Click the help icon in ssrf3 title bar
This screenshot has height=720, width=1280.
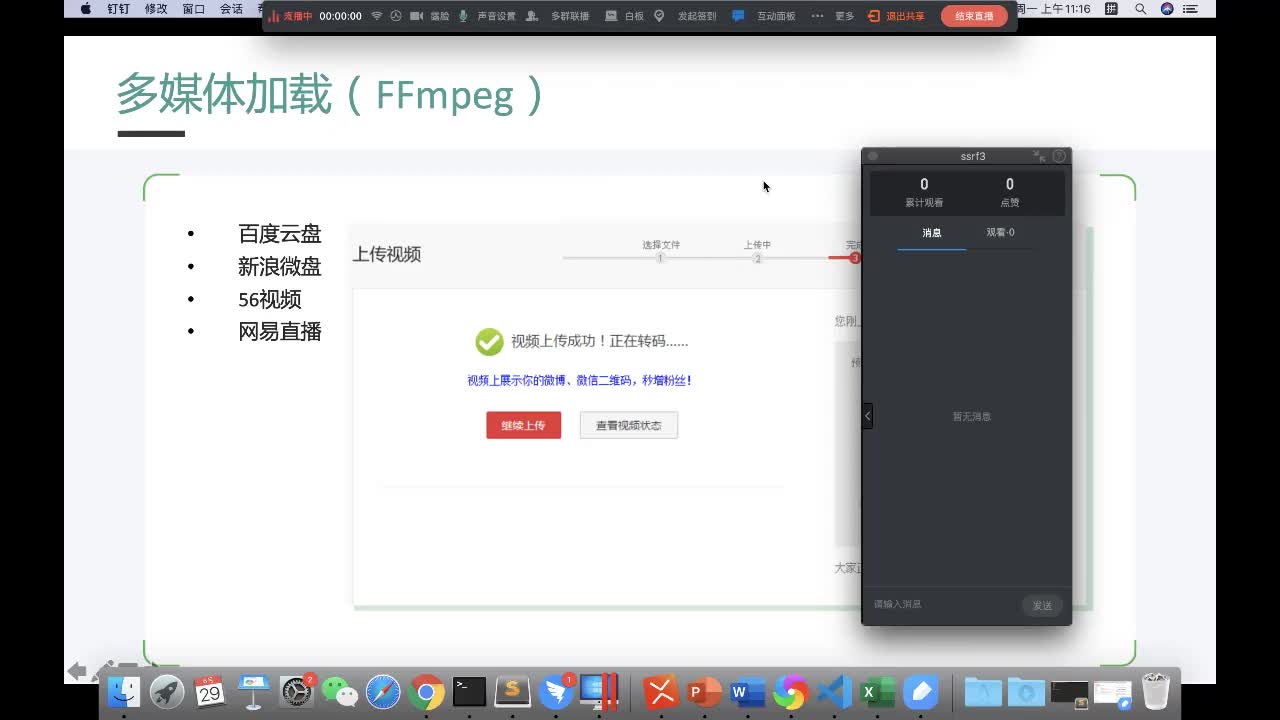pos(1059,156)
